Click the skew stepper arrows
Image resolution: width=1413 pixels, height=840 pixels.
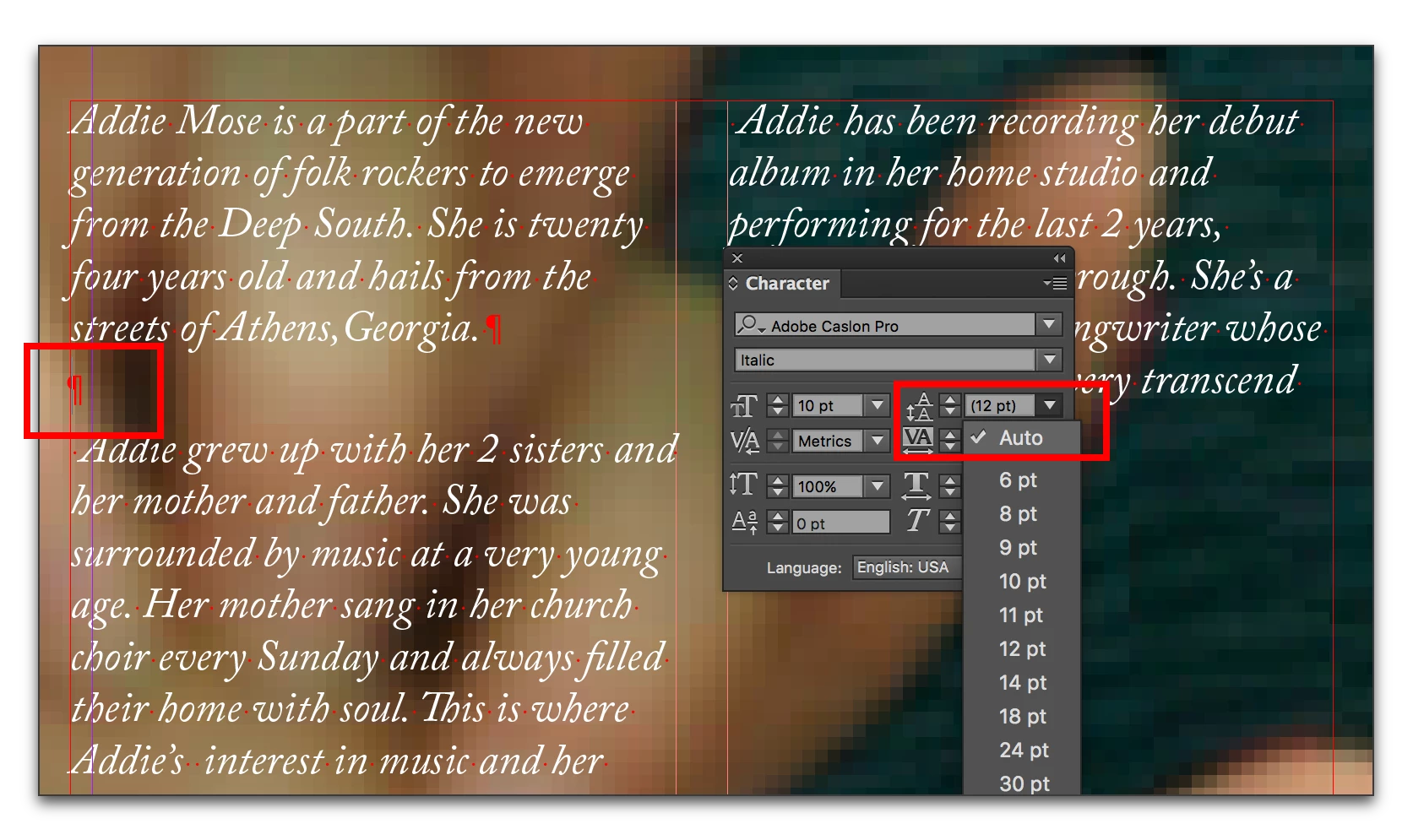tap(950, 523)
